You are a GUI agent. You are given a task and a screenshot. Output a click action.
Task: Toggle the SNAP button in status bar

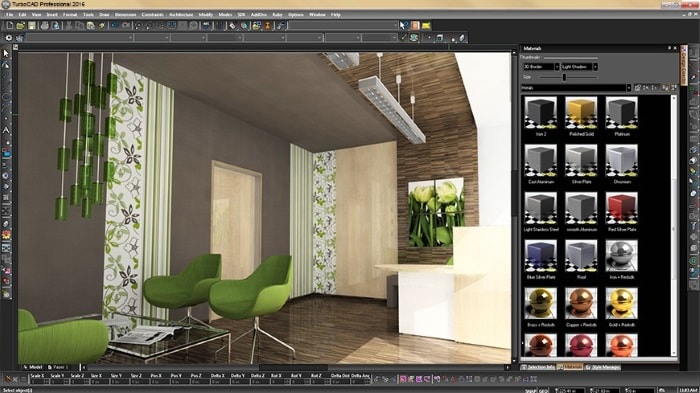click(x=530, y=390)
